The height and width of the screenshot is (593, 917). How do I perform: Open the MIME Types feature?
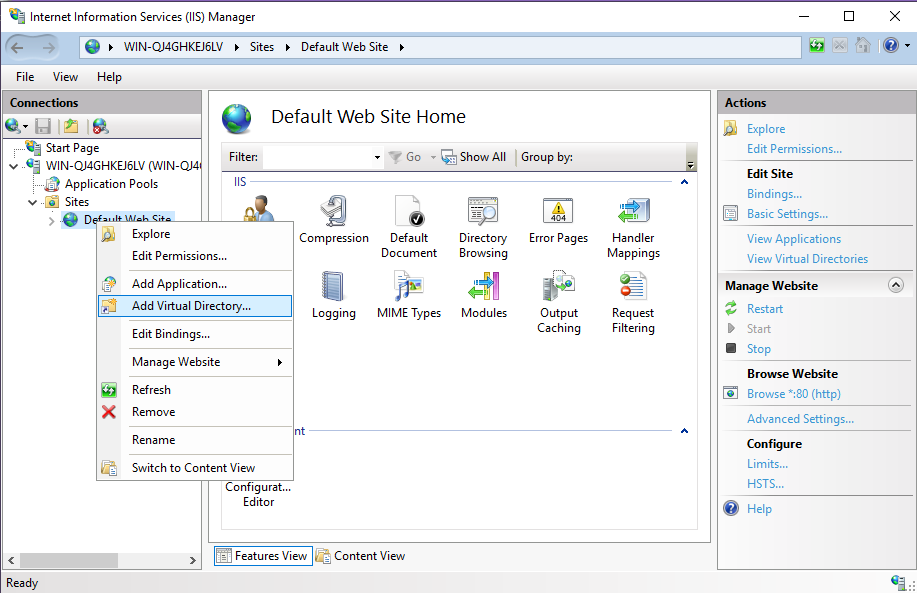pyautogui.click(x=409, y=295)
